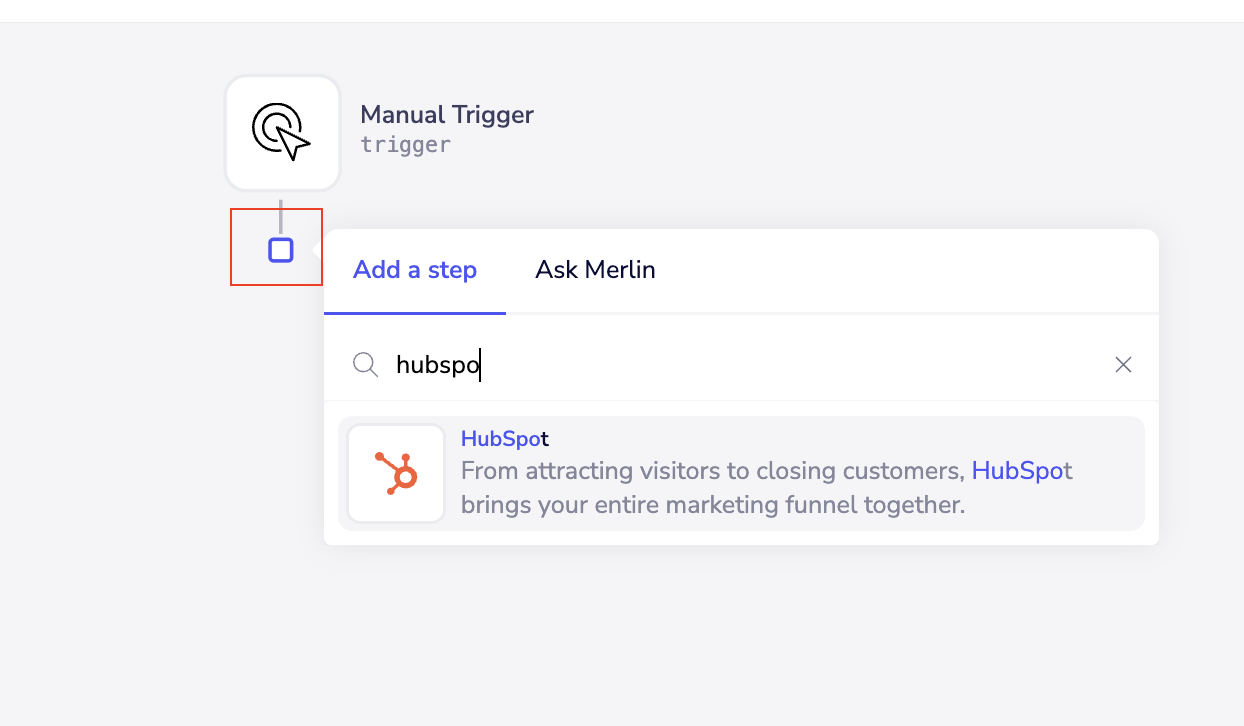1244x726 pixels.
Task: Switch to the Ask Merlin tab
Action: point(595,269)
